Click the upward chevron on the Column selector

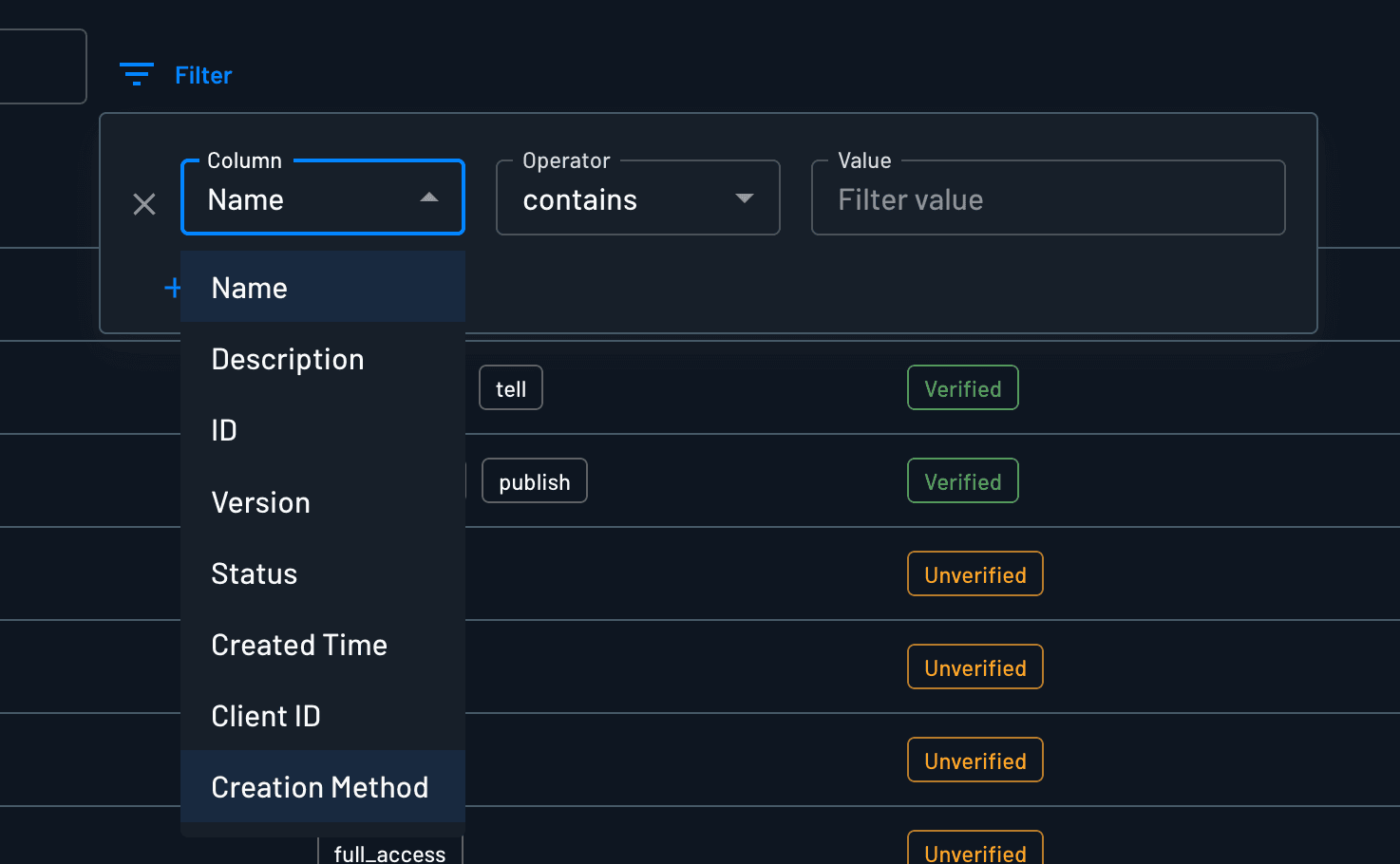tap(429, 198)
